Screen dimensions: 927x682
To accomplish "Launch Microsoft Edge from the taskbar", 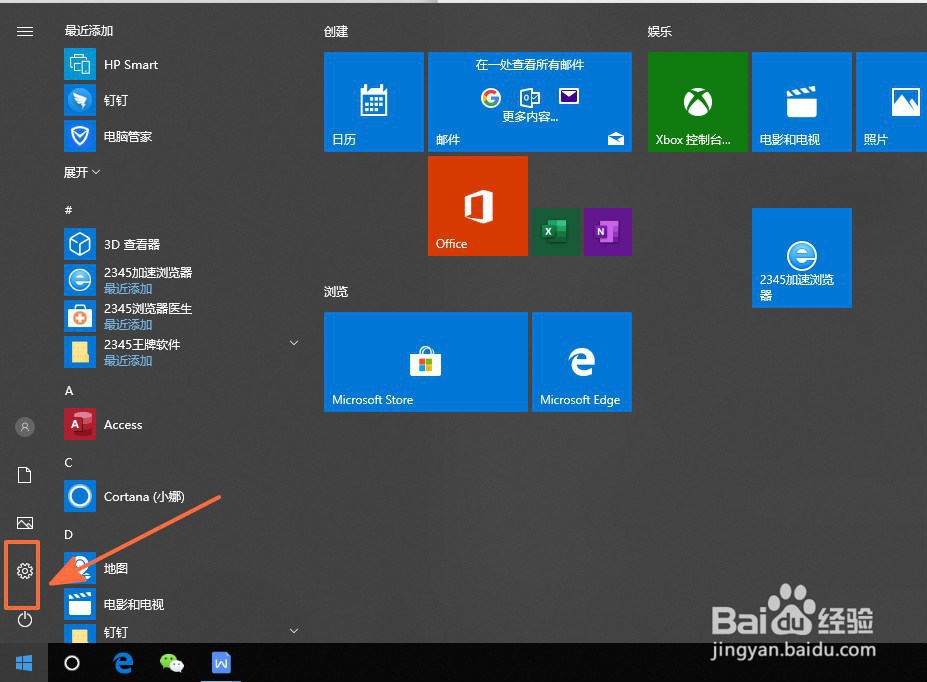I will (x=122, y=662).
